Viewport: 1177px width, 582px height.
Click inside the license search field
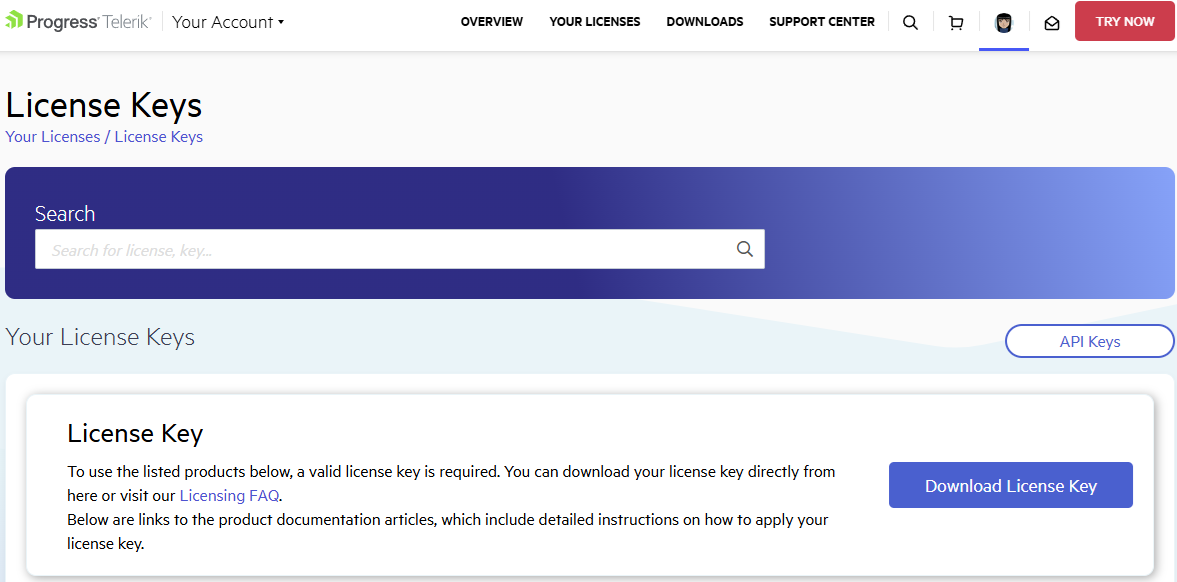point(380,248)
